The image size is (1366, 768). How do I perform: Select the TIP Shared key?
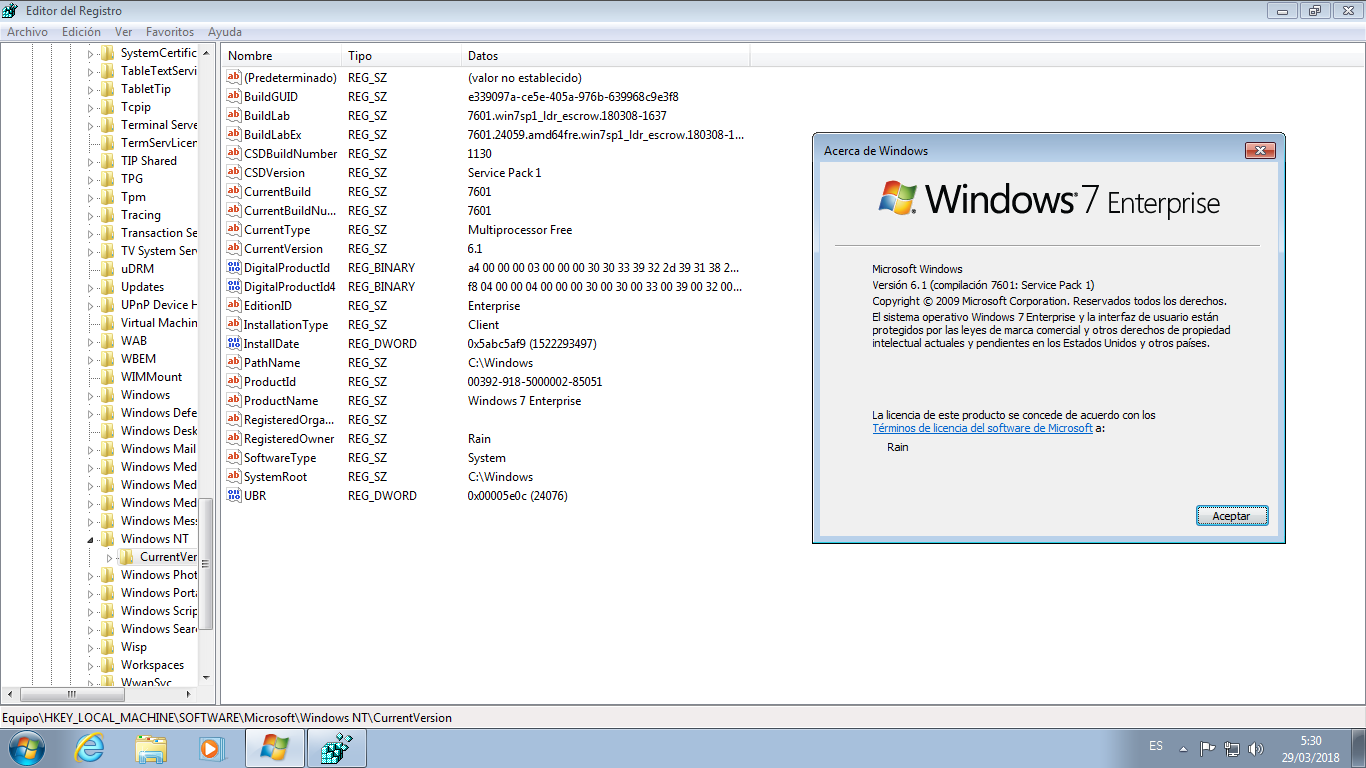[x=149, y=161]
